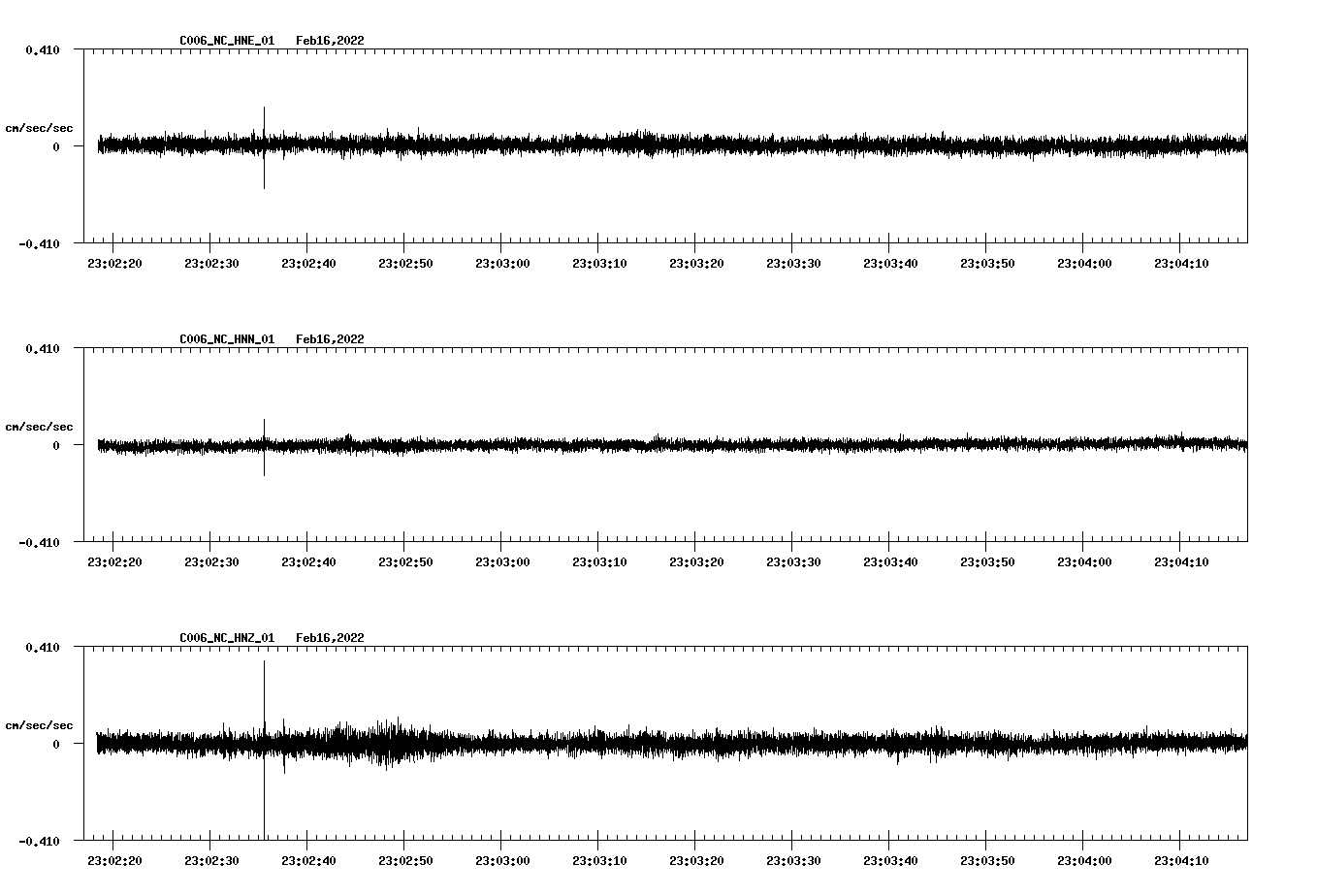
Task: Click the 23:04:00 time label under HNZ plot
Action: pos(1084,861)
